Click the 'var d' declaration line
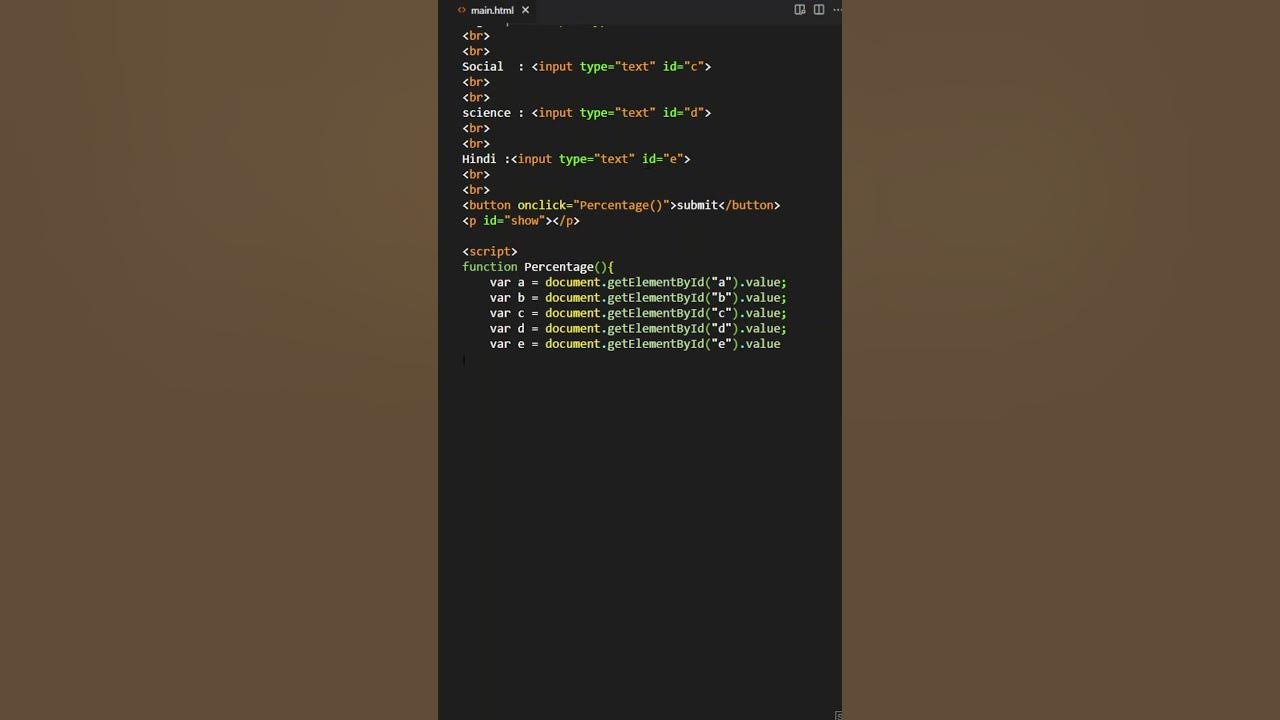 638,329
